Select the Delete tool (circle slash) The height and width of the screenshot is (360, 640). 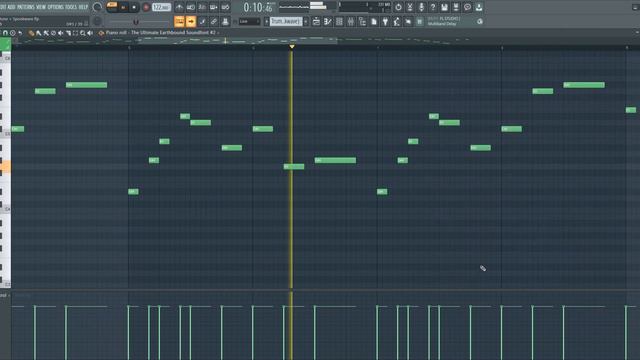53,33
